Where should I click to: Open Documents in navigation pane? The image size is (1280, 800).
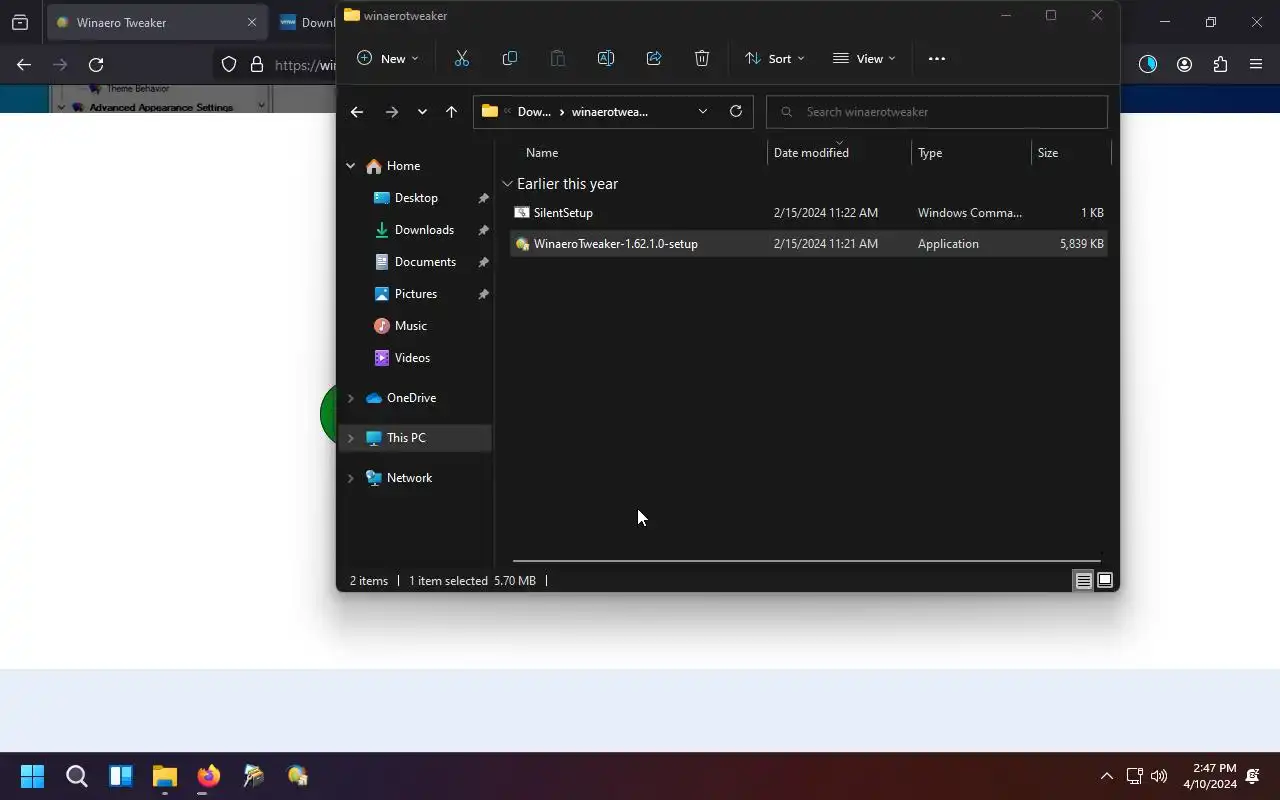point(425,262)
